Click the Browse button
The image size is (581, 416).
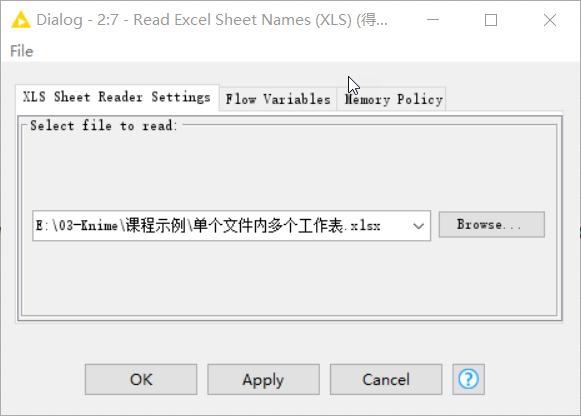click(x=492, y=224)
